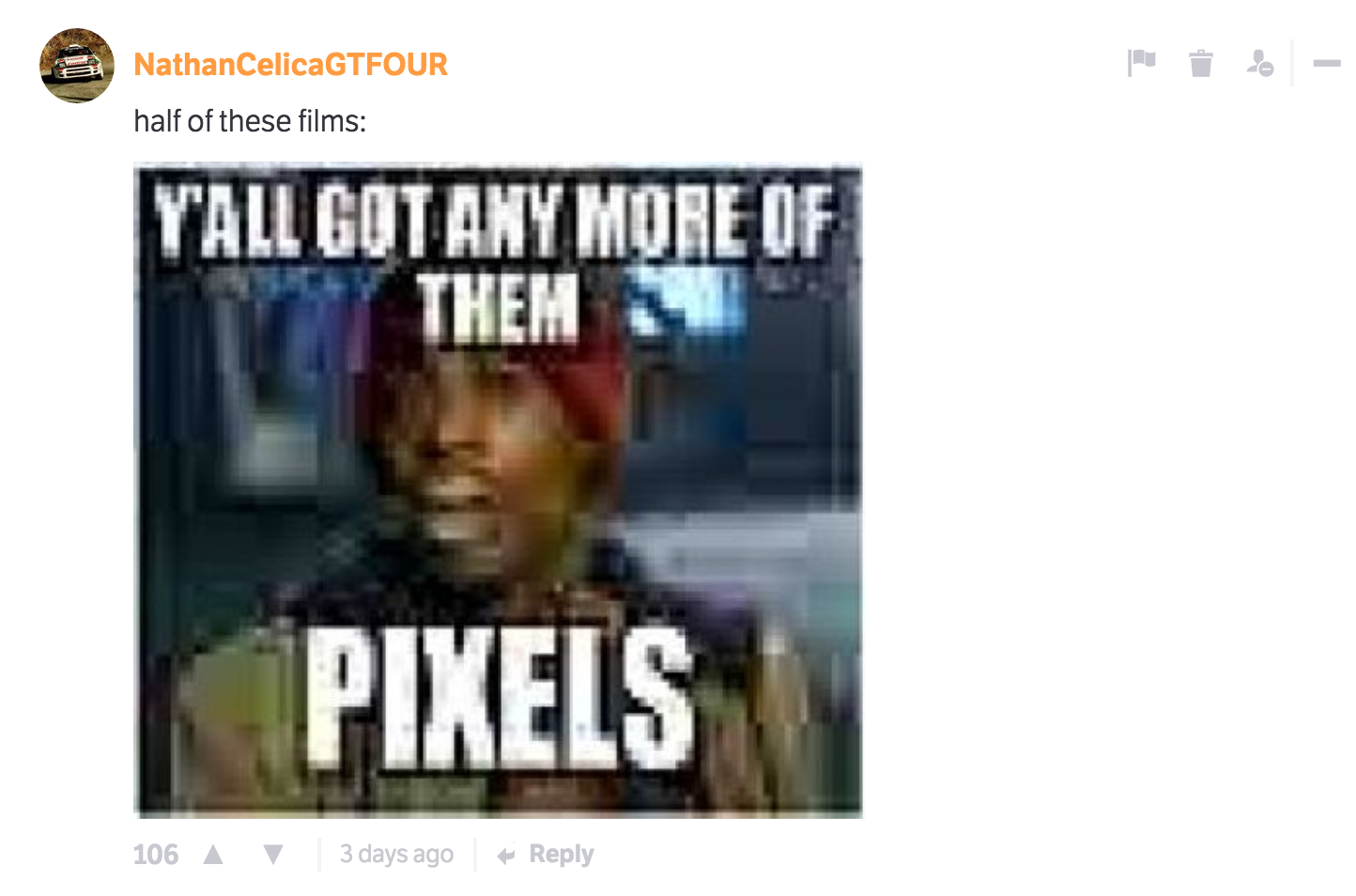Delete the comment with the trash icon

click(x=1200, y=63)
